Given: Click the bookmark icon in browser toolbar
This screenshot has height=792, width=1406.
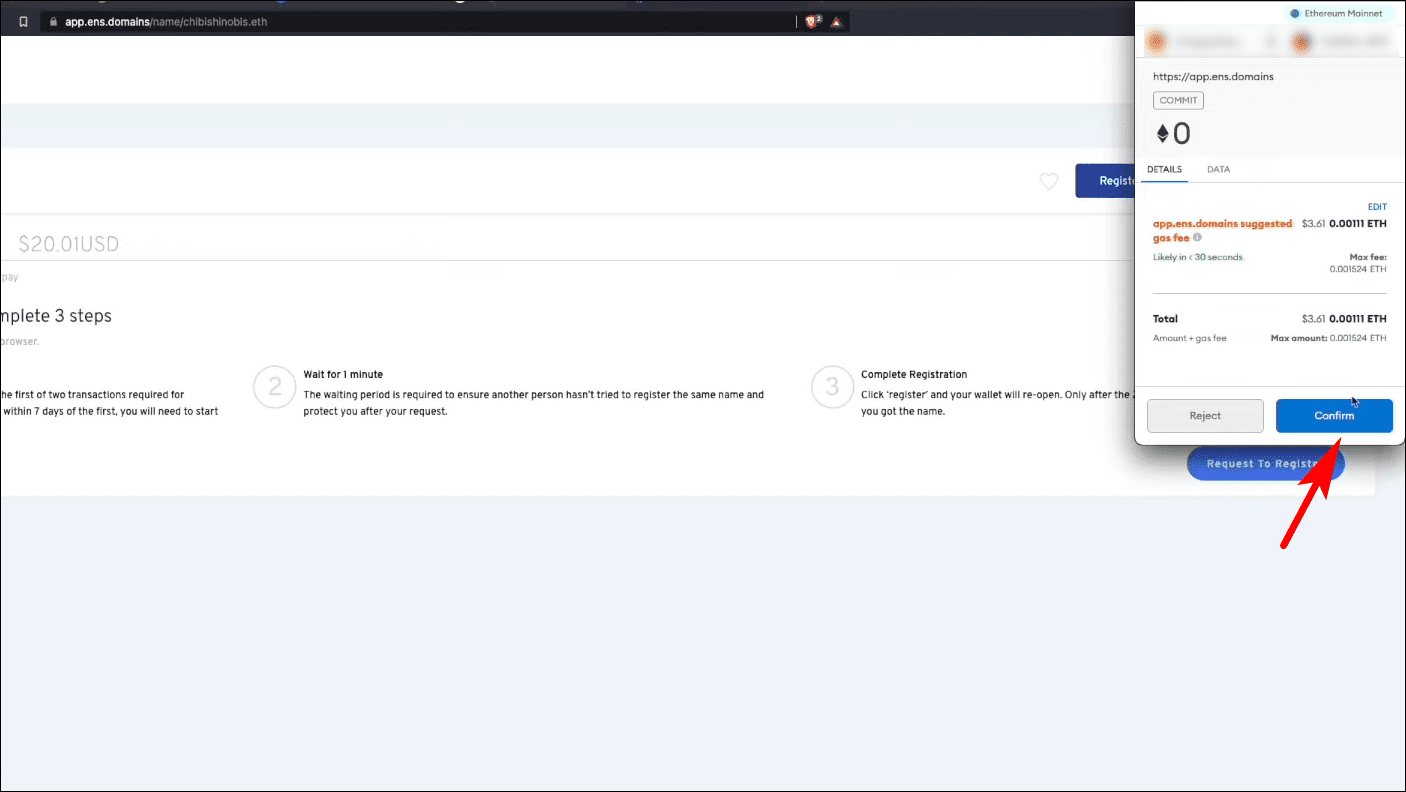Looking at the screenshot, I should point(24,21).
